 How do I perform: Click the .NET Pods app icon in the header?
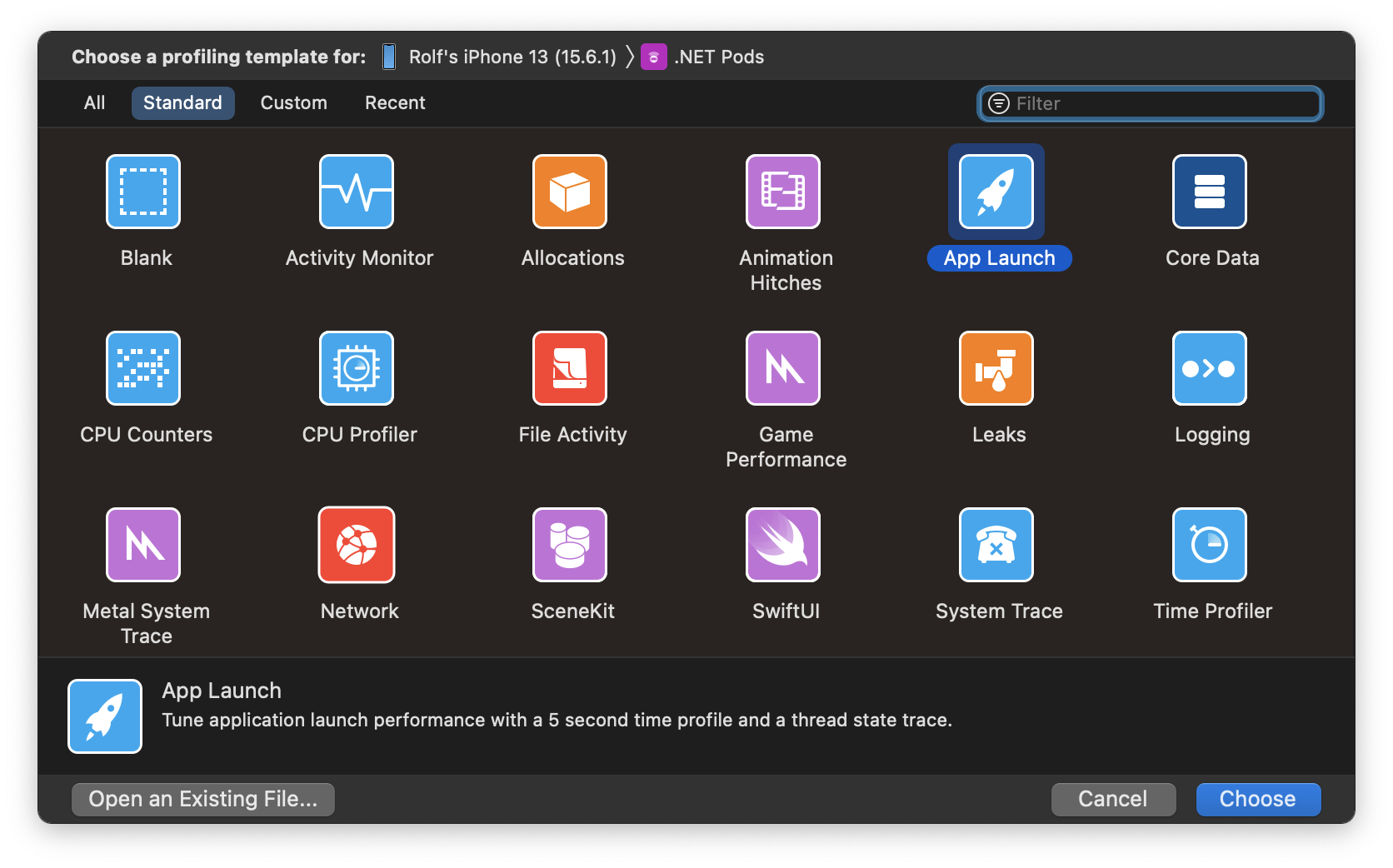654,57
